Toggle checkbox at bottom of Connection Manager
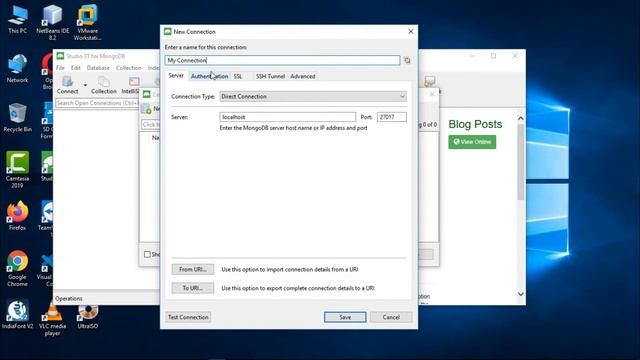 (147, 254)
